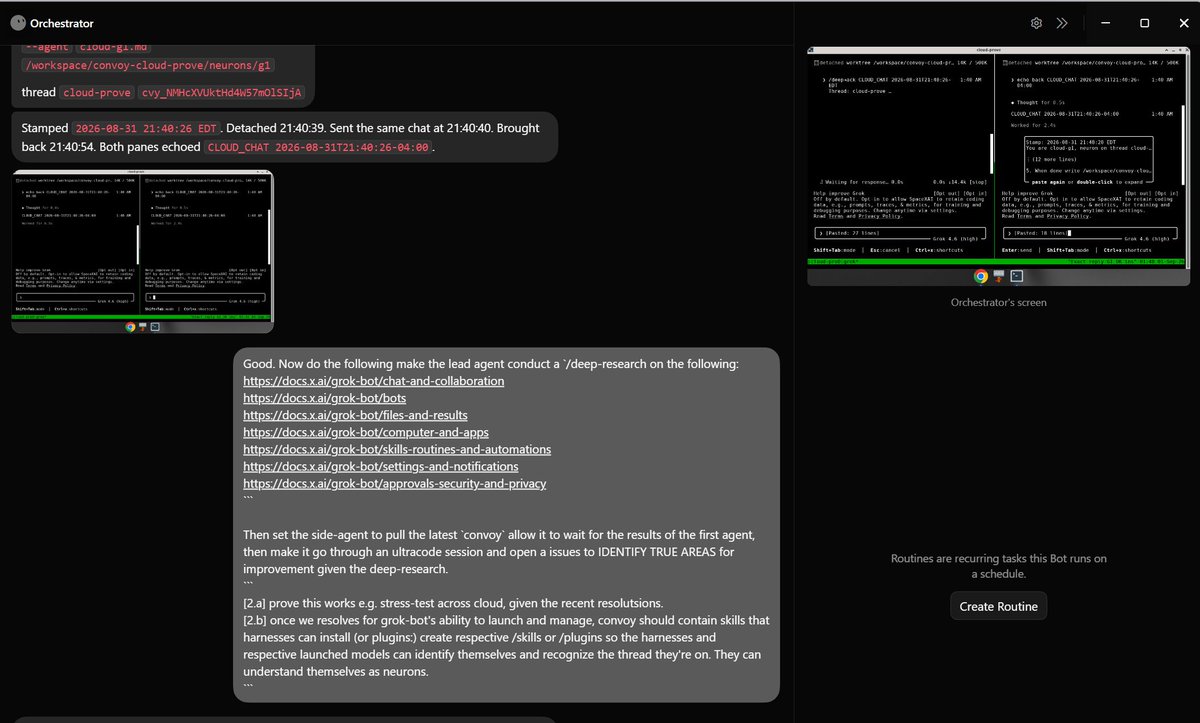Viewport: 1200px width, 723px height.
Task: Click the 'Orchestrator's screen' caption
Action: point(998,302)
